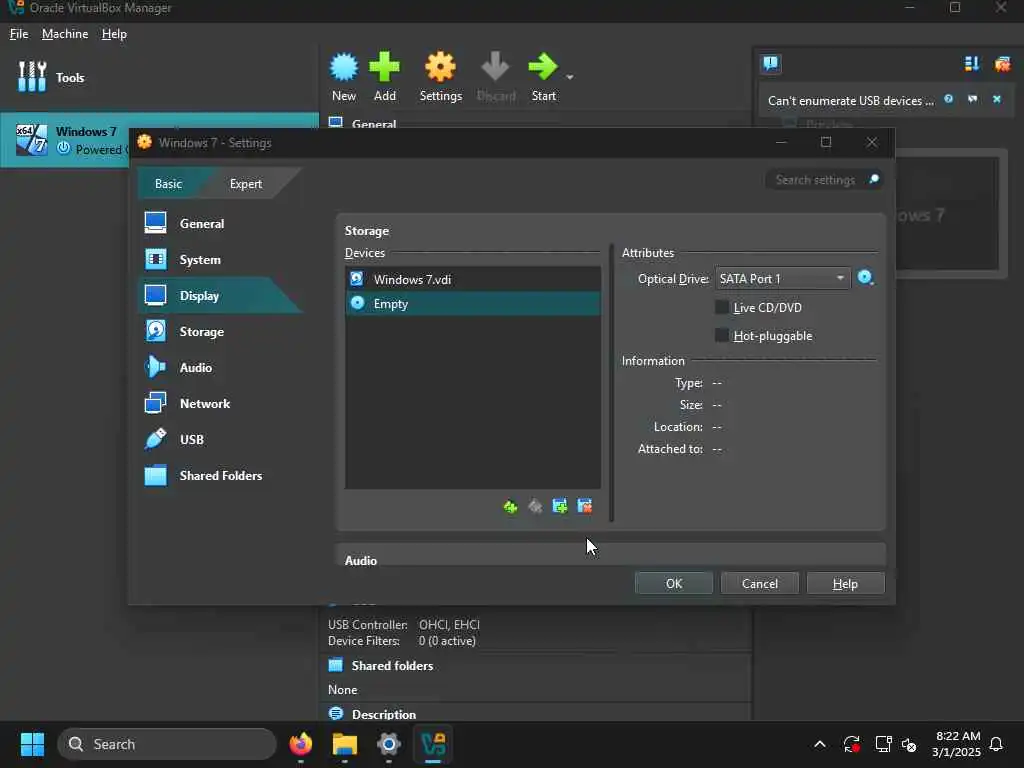
Task: Click the details icon on USB notification
Action: click(x=972, y=99)
